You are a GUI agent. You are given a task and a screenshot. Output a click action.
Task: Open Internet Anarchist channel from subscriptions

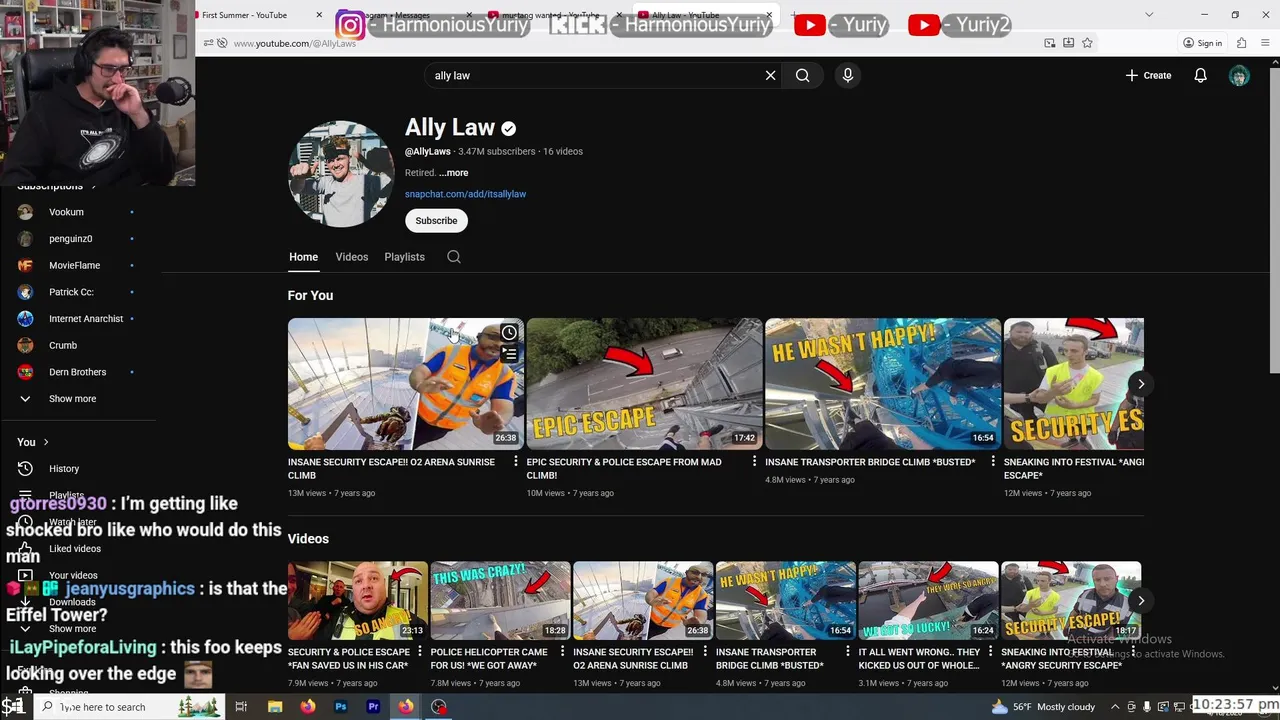click(86, 319)
